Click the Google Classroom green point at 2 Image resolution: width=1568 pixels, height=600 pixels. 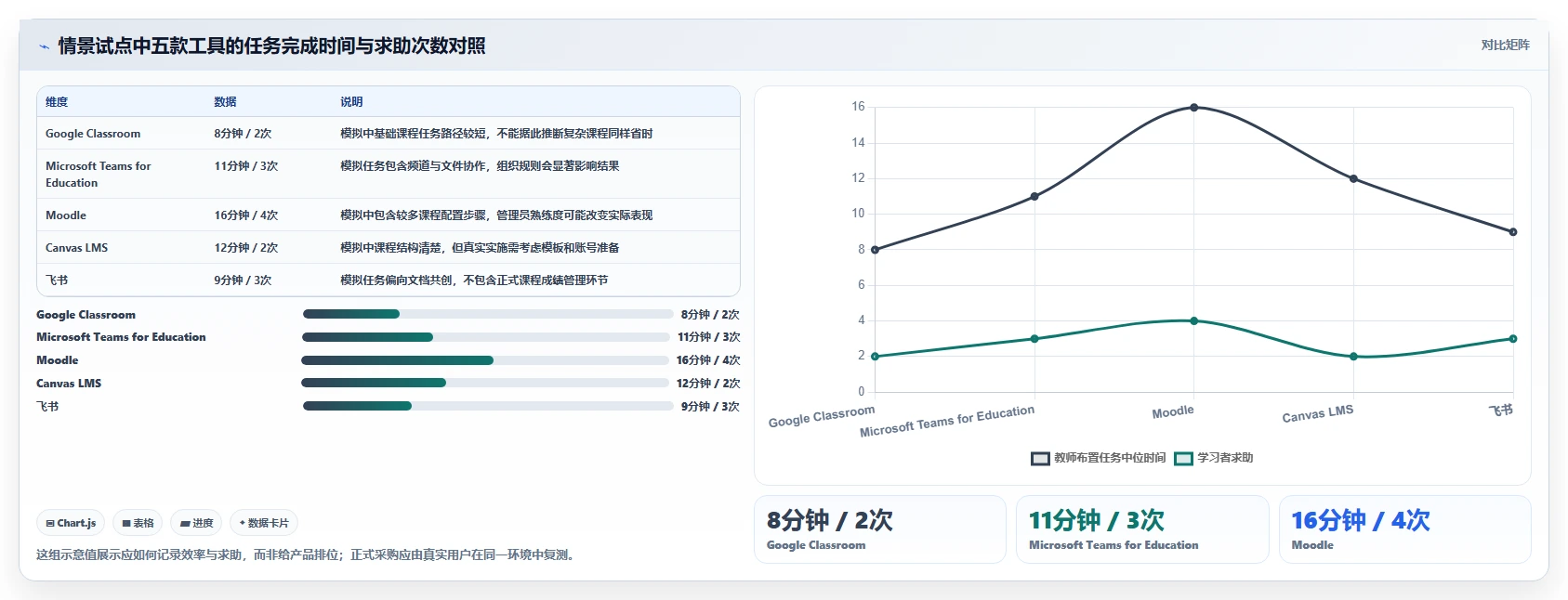point(876,357)
